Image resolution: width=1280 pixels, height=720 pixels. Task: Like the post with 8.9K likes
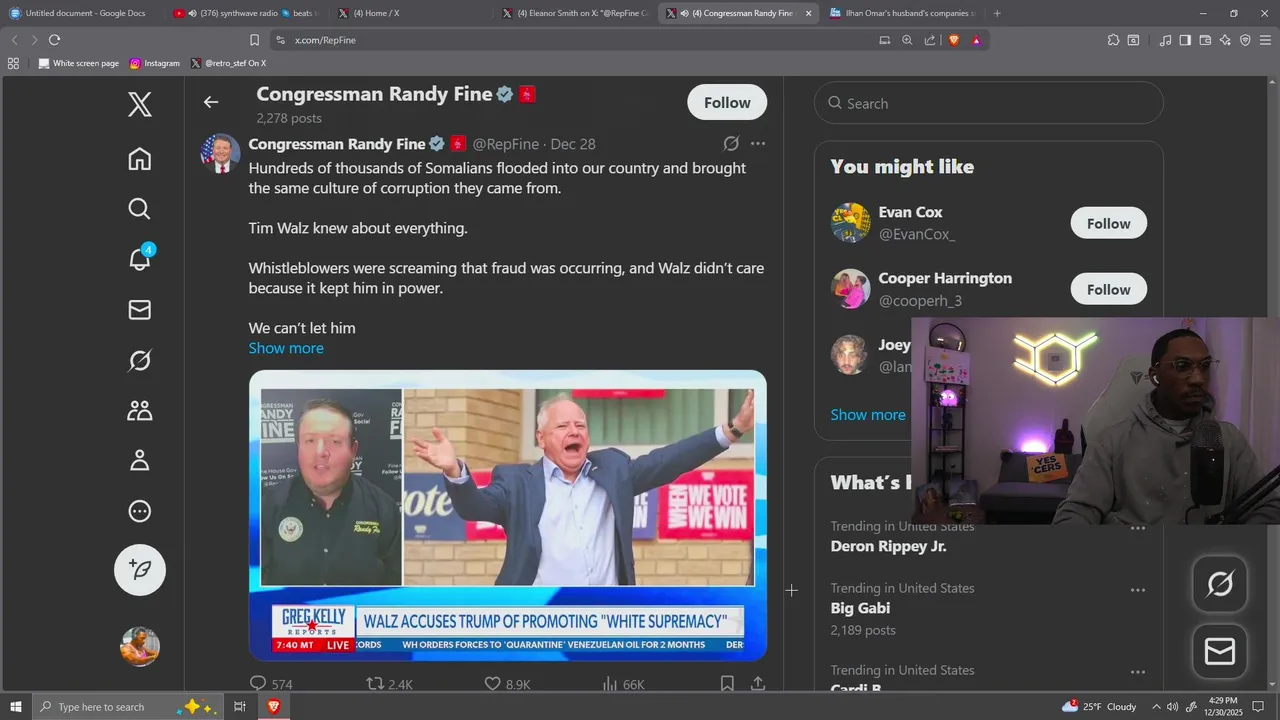[x=507, y=684]
